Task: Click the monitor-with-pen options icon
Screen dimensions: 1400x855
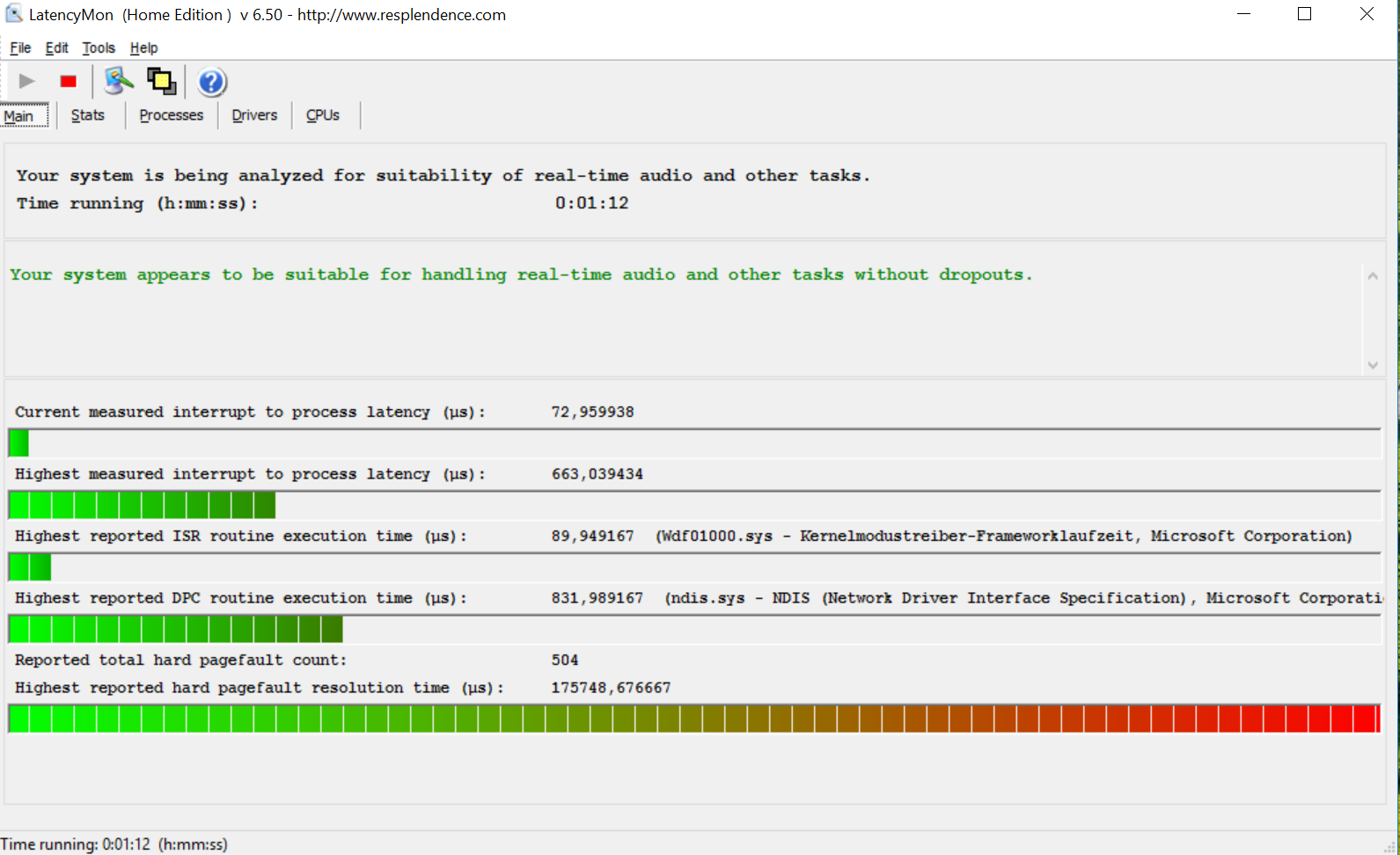Action: coord(118,82)
